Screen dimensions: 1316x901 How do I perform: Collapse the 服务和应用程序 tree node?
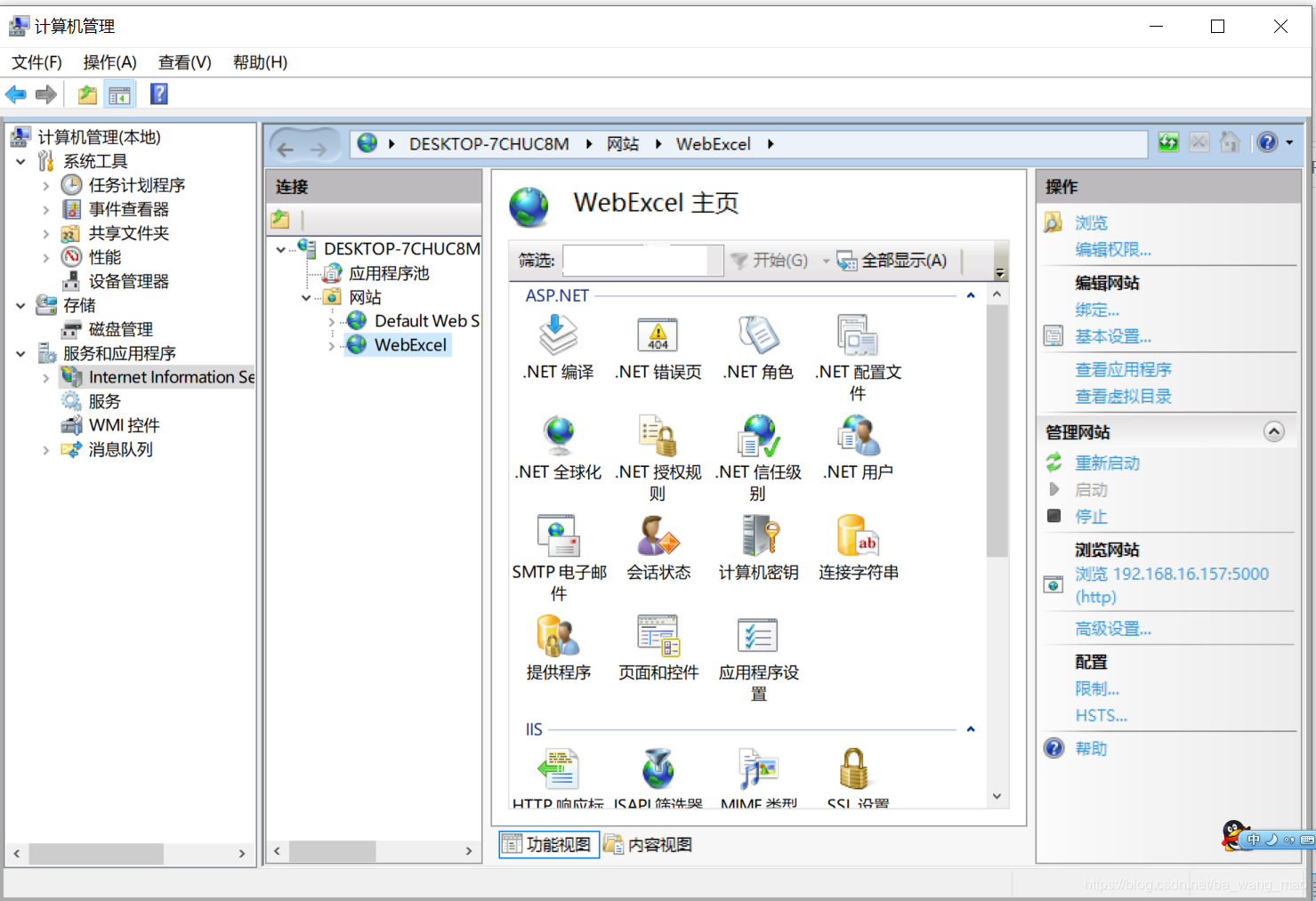(20, 354)
